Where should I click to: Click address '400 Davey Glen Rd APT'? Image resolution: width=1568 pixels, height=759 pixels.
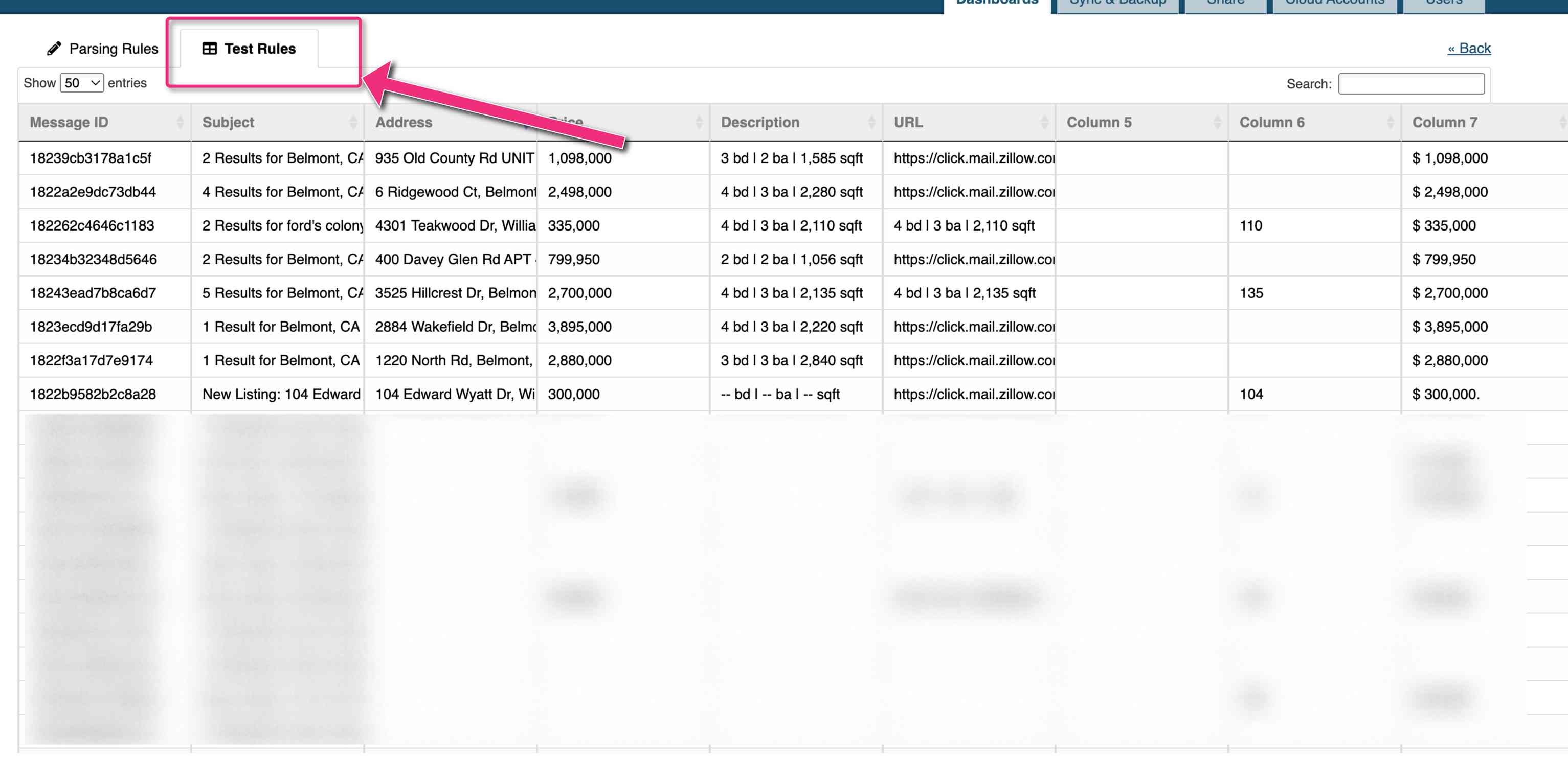(455, 260)
